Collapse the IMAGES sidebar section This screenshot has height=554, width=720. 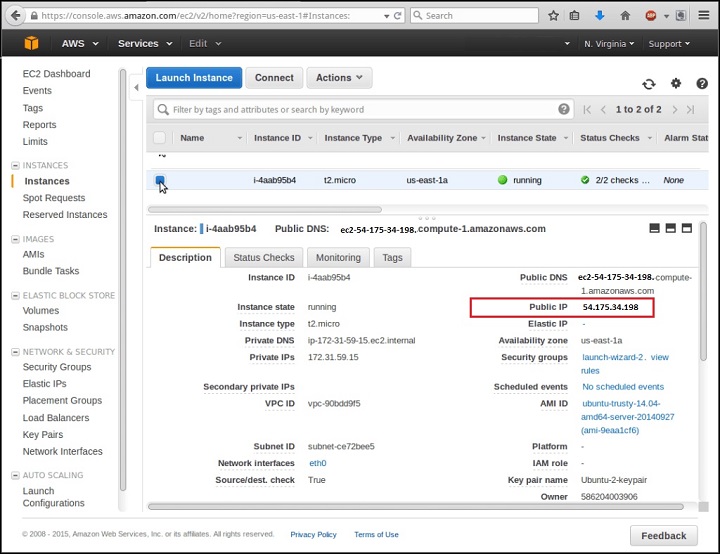coord(15,239)
